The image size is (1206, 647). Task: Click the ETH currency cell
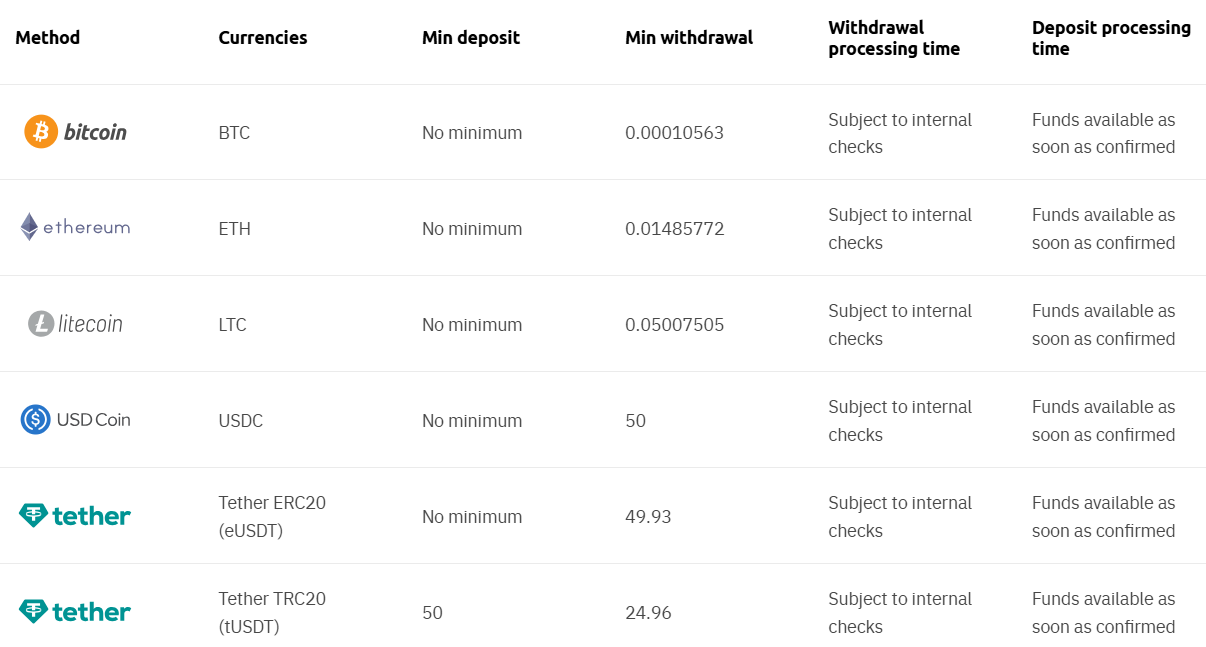point(234,229)
